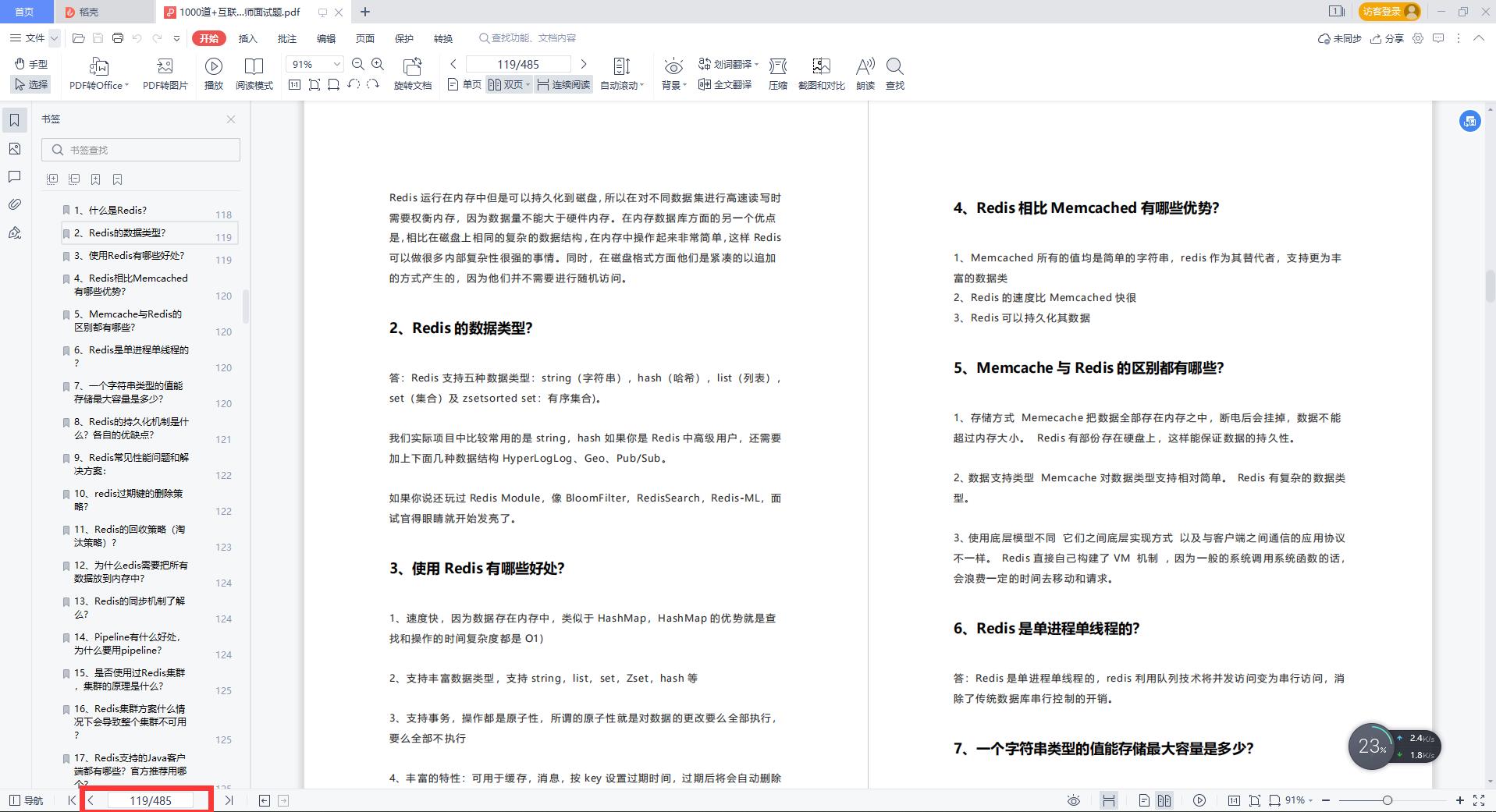Open comments panel icon in sidebar
Image resolution: width=1496 pixels, height=812 pixels.
[14, 177]
